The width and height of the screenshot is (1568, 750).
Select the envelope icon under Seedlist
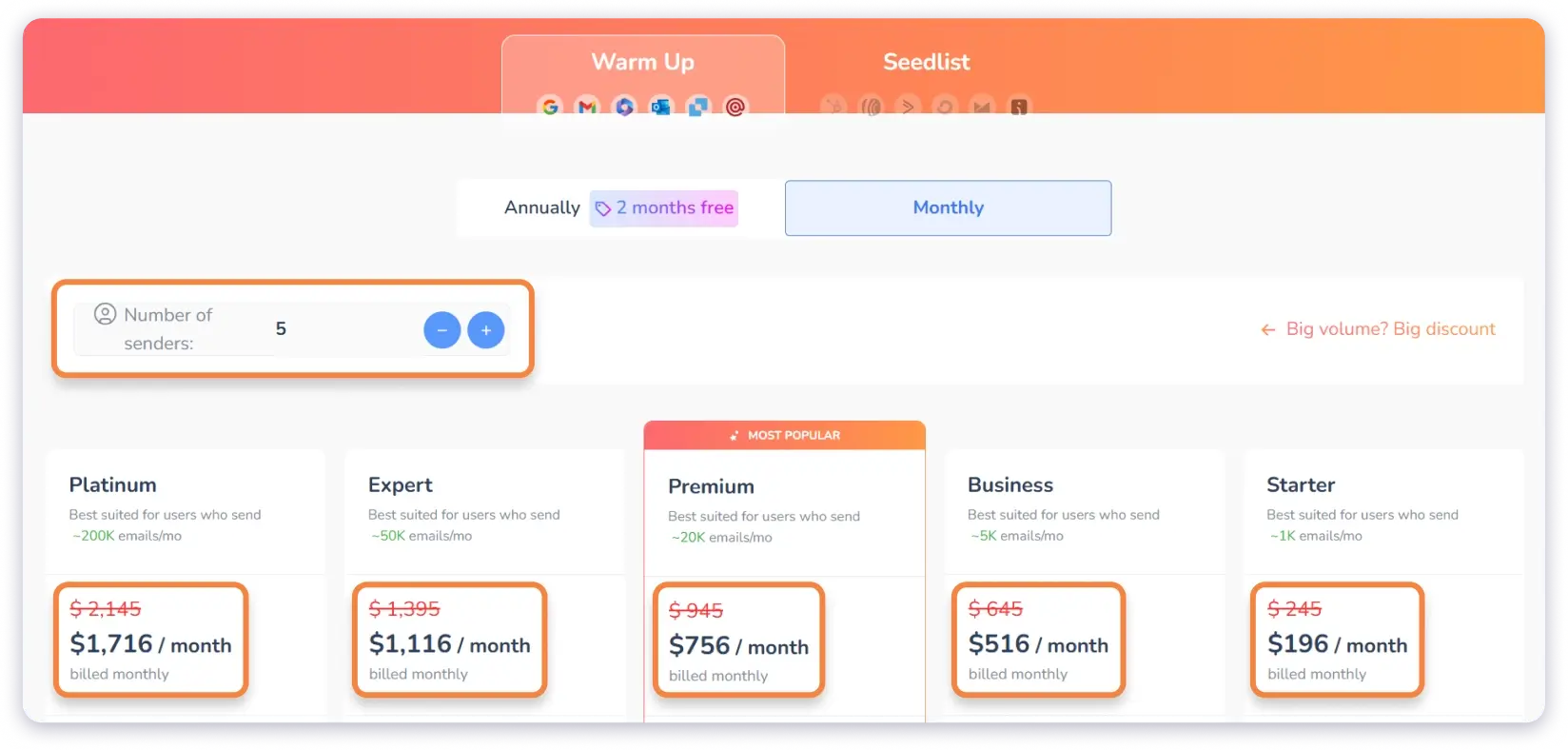click(983, 107)
